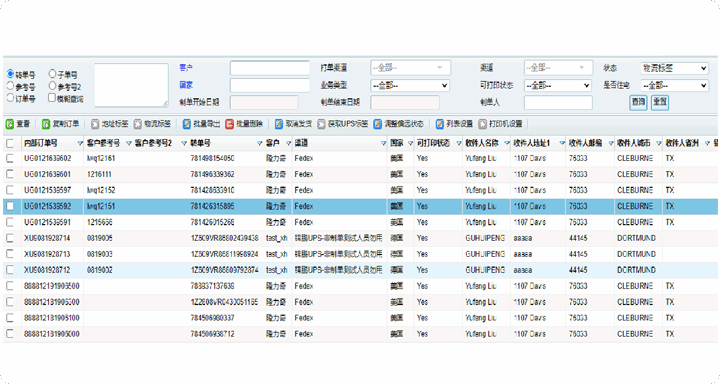Click the 取消发货 cancel shipment icon

tap(279, 124)
